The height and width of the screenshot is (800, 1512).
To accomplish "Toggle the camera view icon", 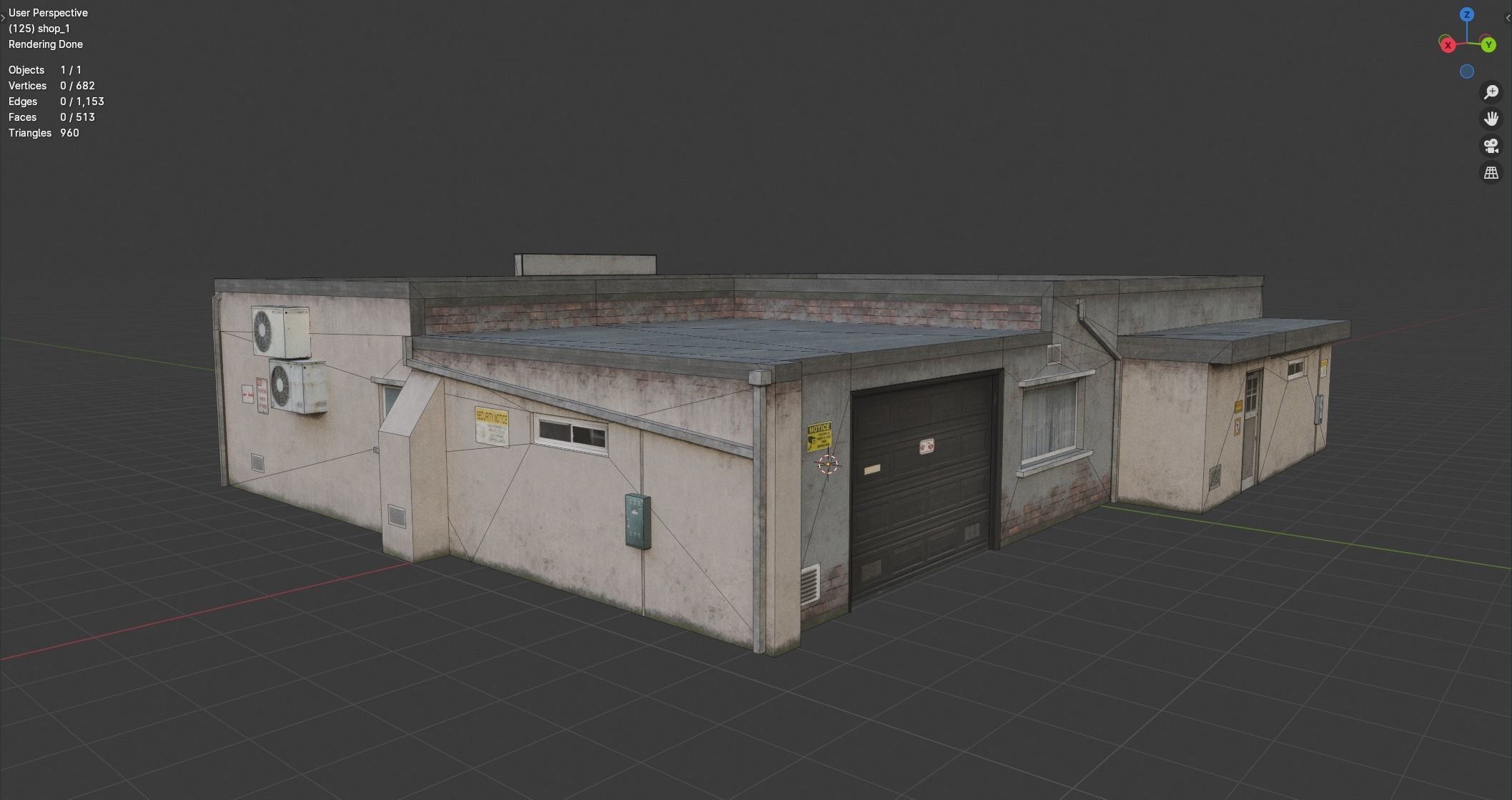I will click(x=1491, y=146).
